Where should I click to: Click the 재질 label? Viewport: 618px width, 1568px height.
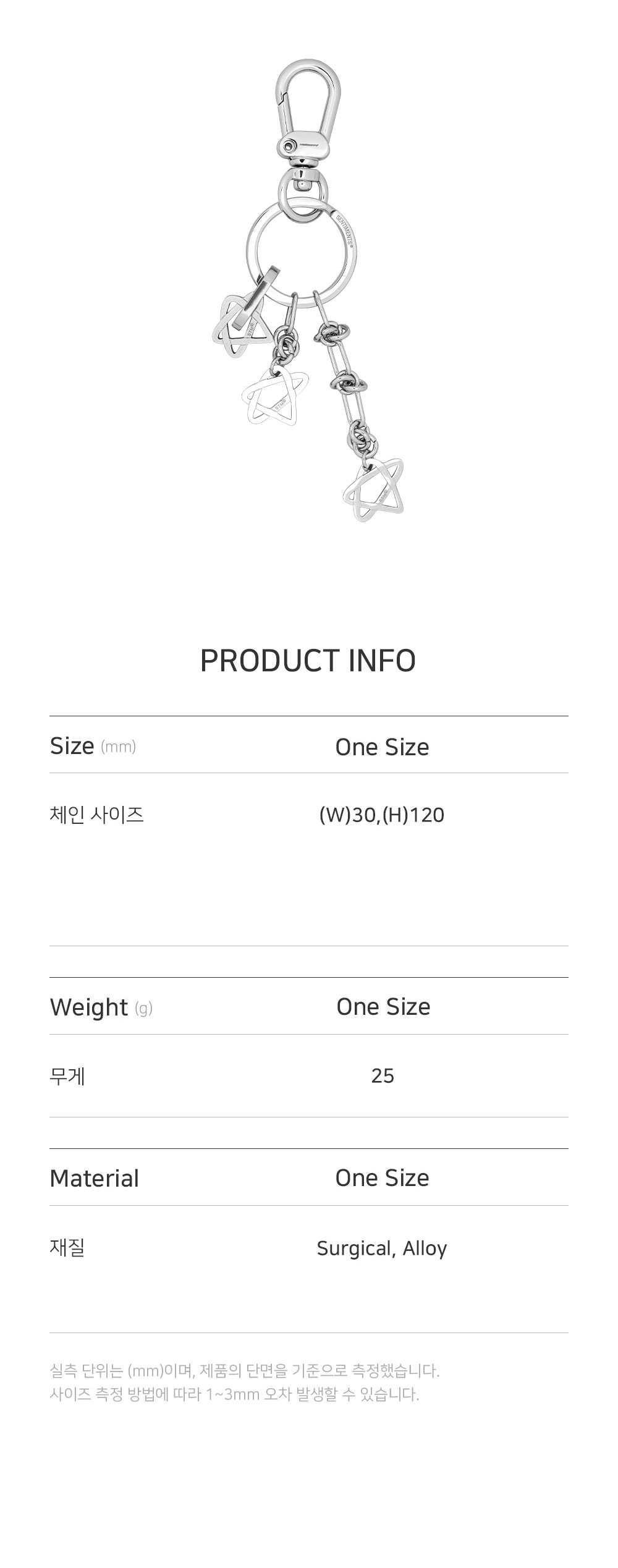pyautogui.click(x=67, y=1247)
